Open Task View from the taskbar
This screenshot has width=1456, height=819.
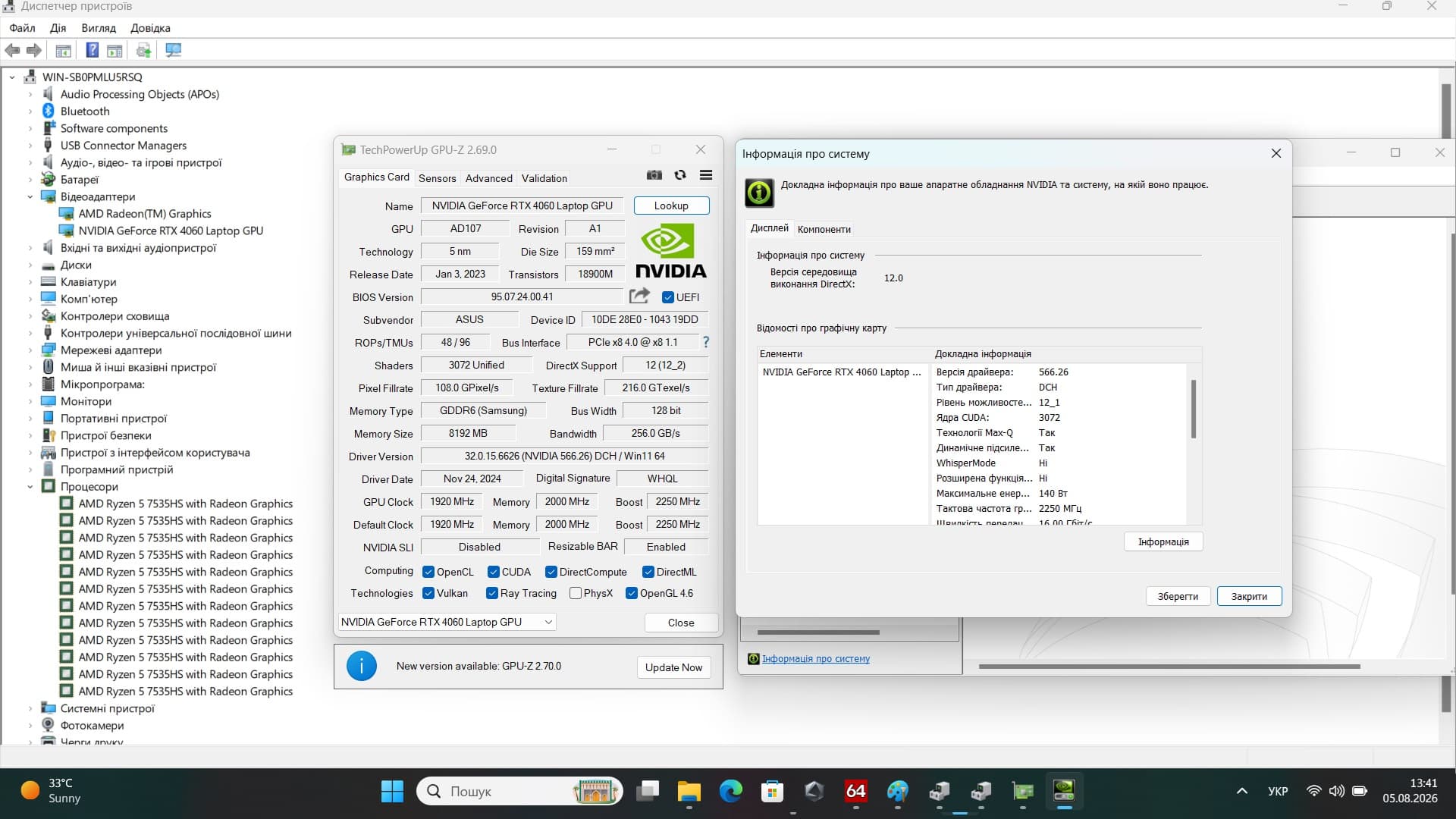pos(648,792)
